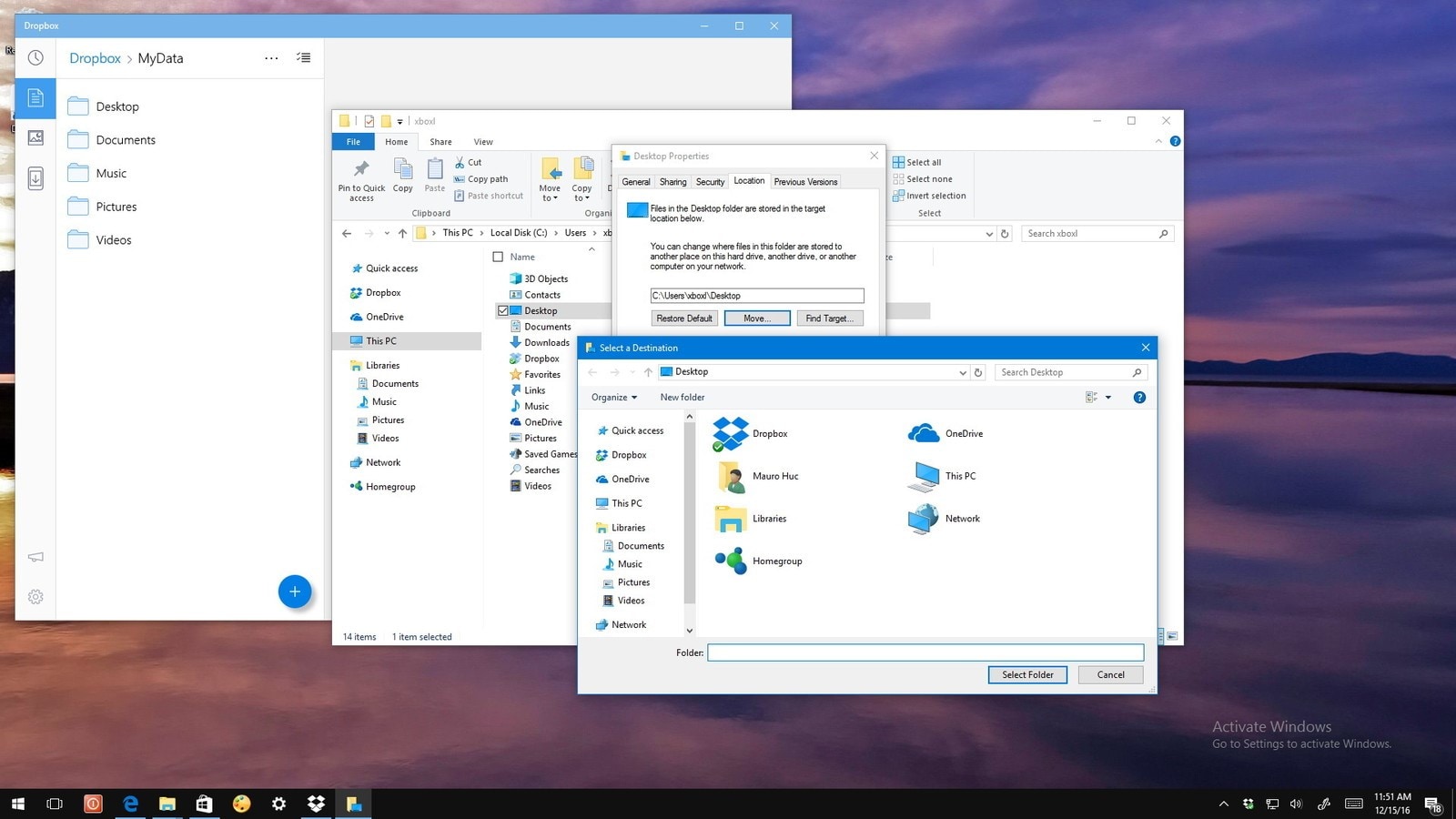
Task: Open the Windows Store icon on taskbar
Action: pos(205,804)
